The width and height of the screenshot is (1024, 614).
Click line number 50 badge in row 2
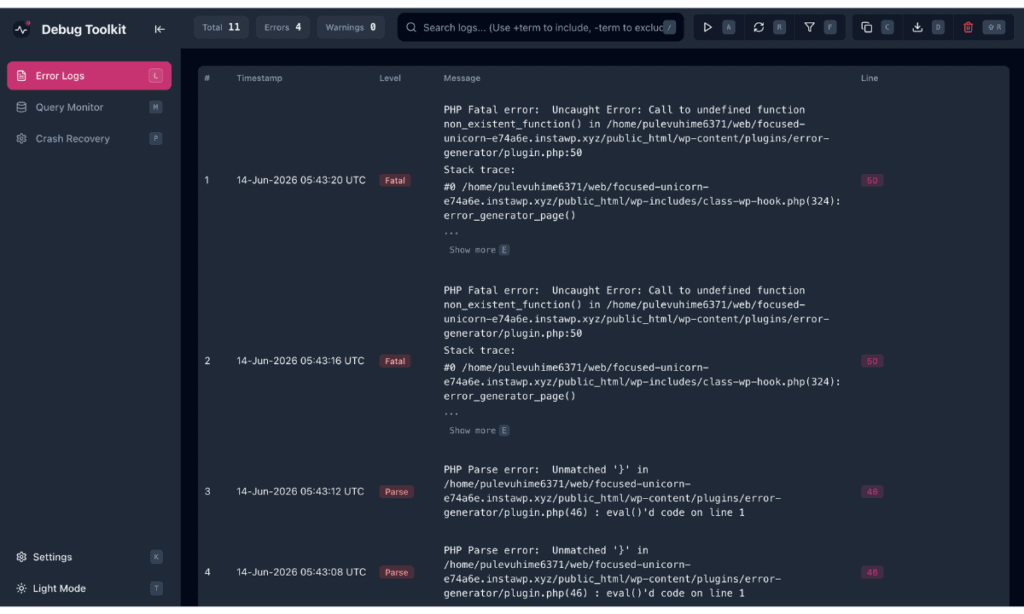[872, 361]
